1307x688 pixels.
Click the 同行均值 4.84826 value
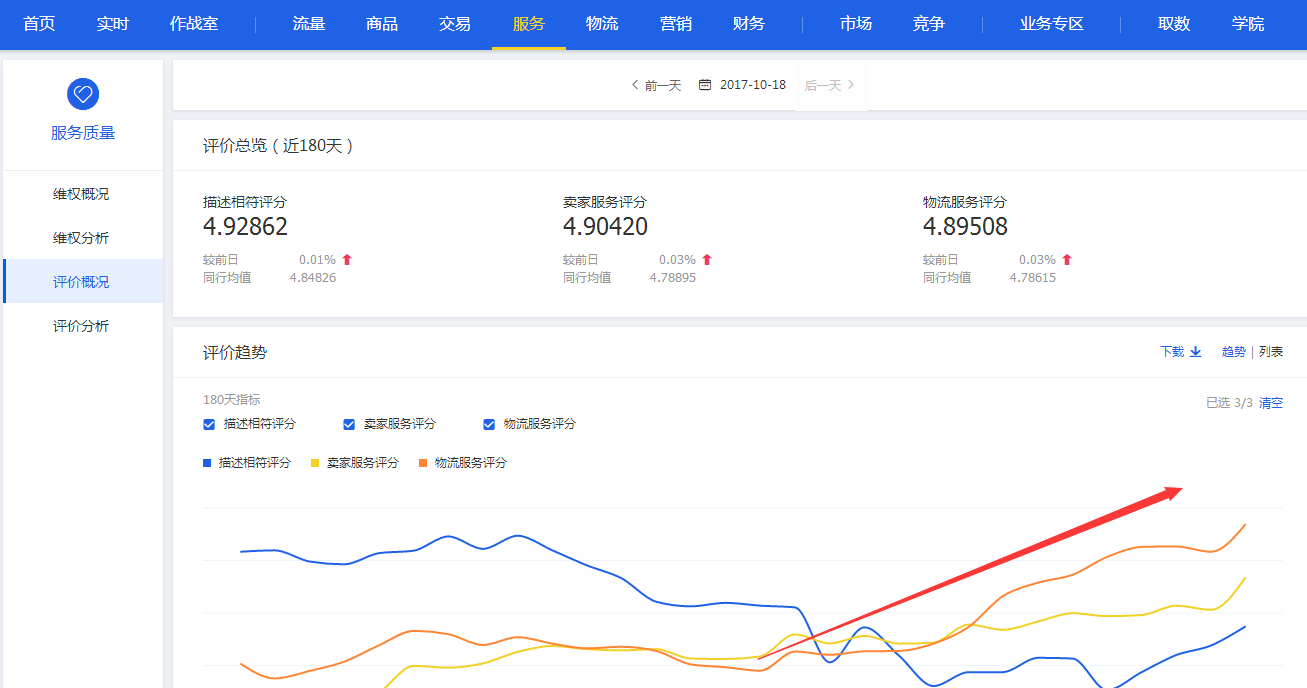(x=313, y=278)
